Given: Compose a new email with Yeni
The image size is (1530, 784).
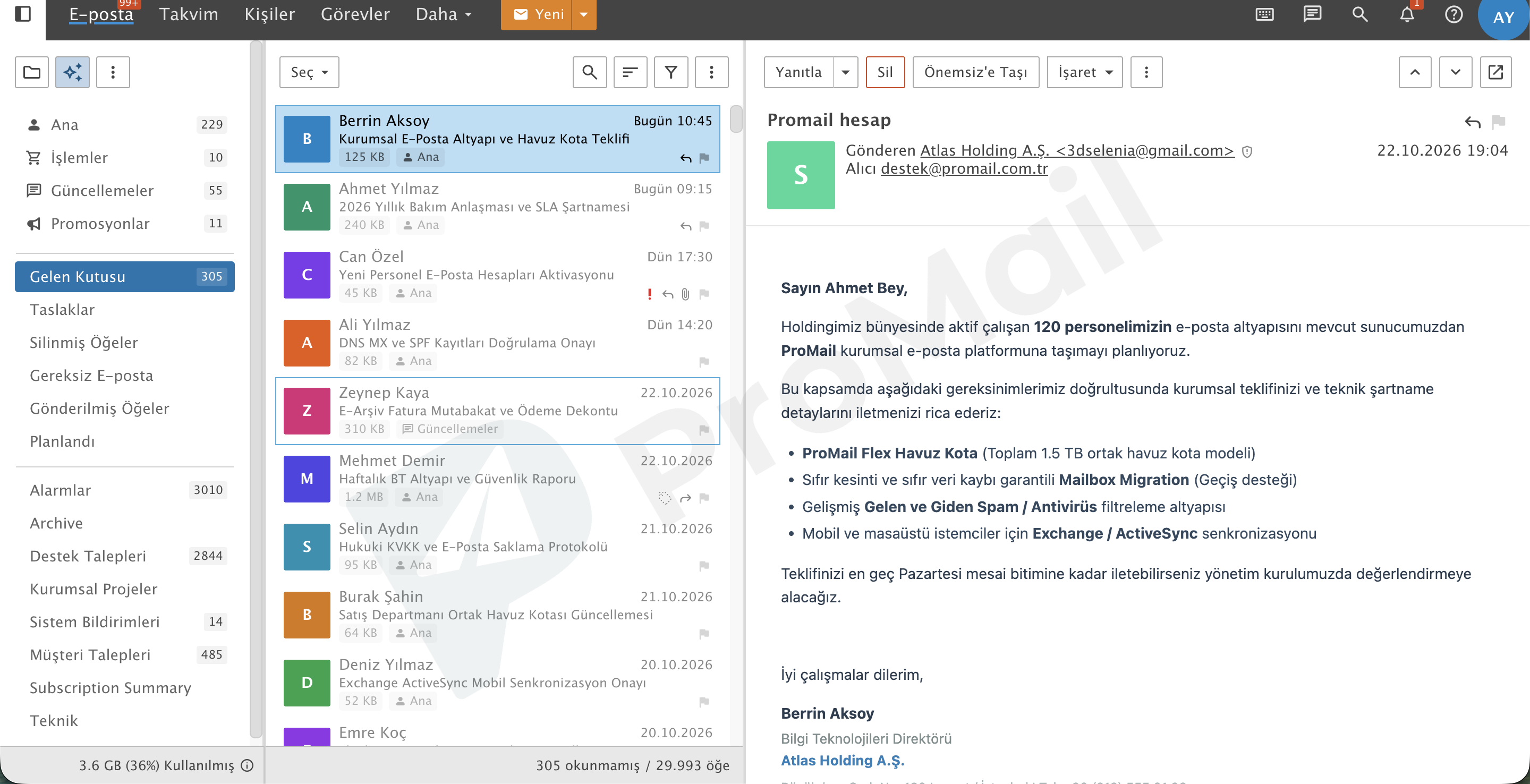Looking at the screenshot, I should click(x=537, y=14).
